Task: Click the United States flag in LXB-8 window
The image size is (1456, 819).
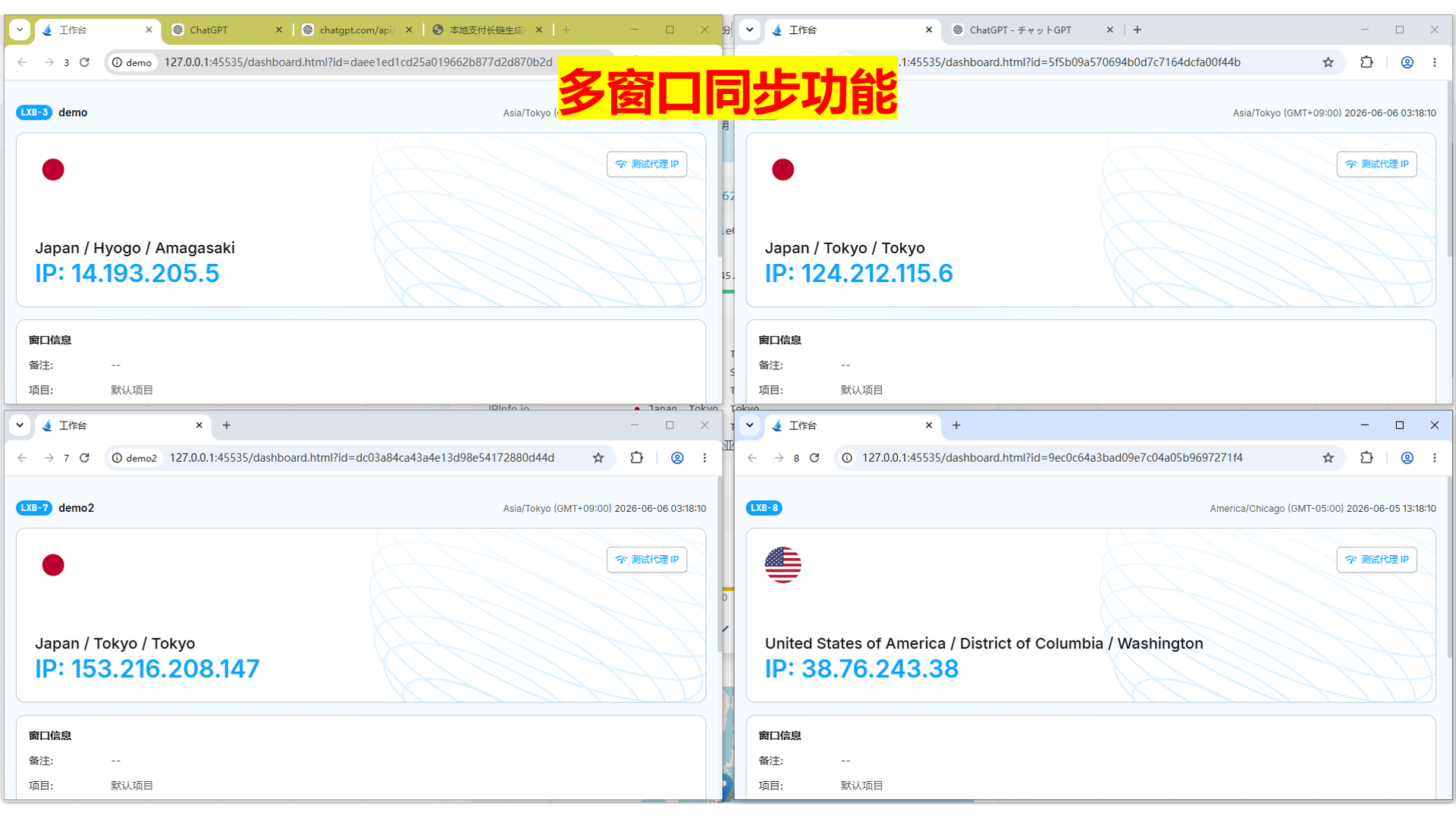Action: (783, 565)
